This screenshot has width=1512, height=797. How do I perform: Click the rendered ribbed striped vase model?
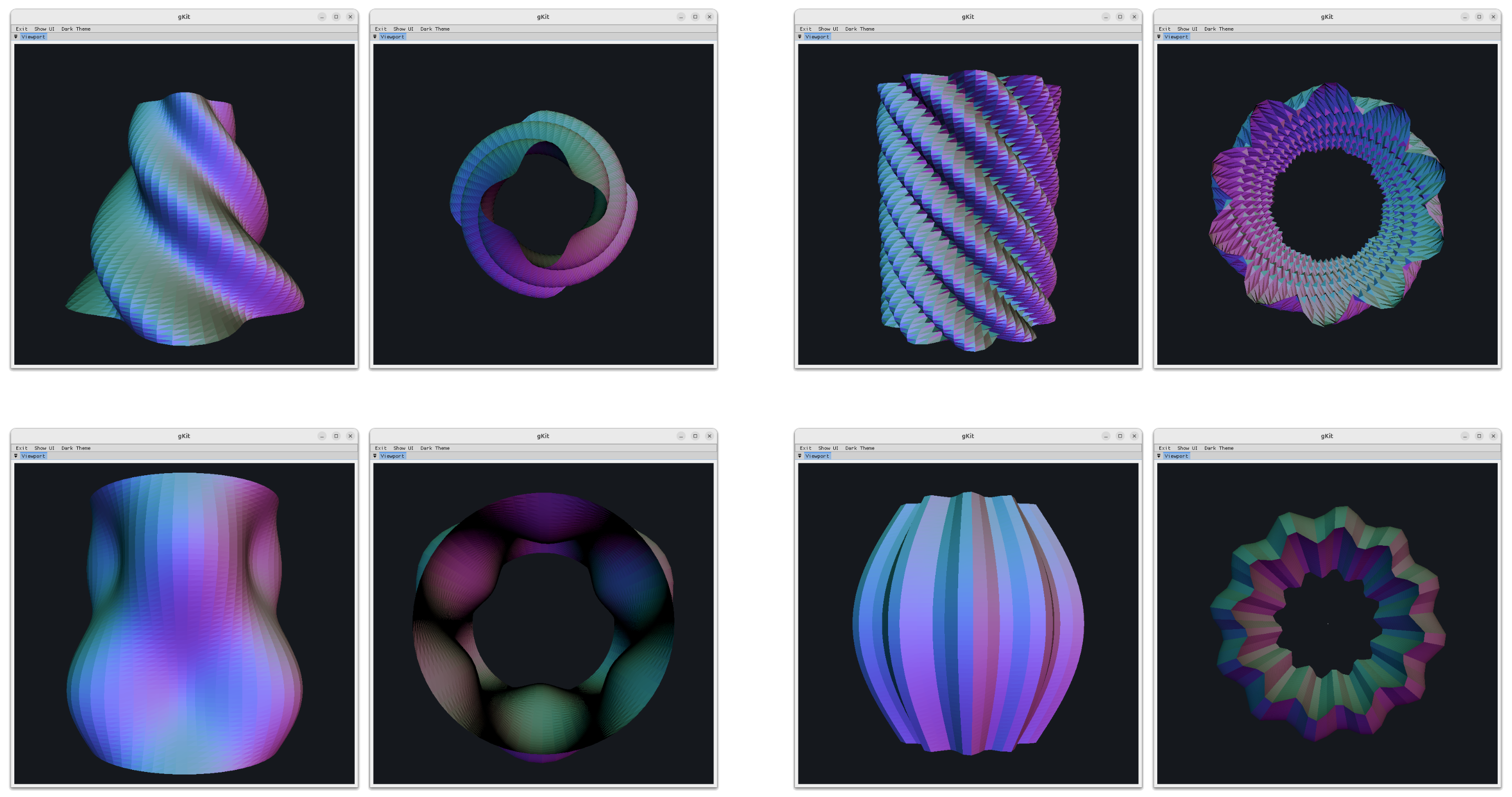(x=968, y=624)
